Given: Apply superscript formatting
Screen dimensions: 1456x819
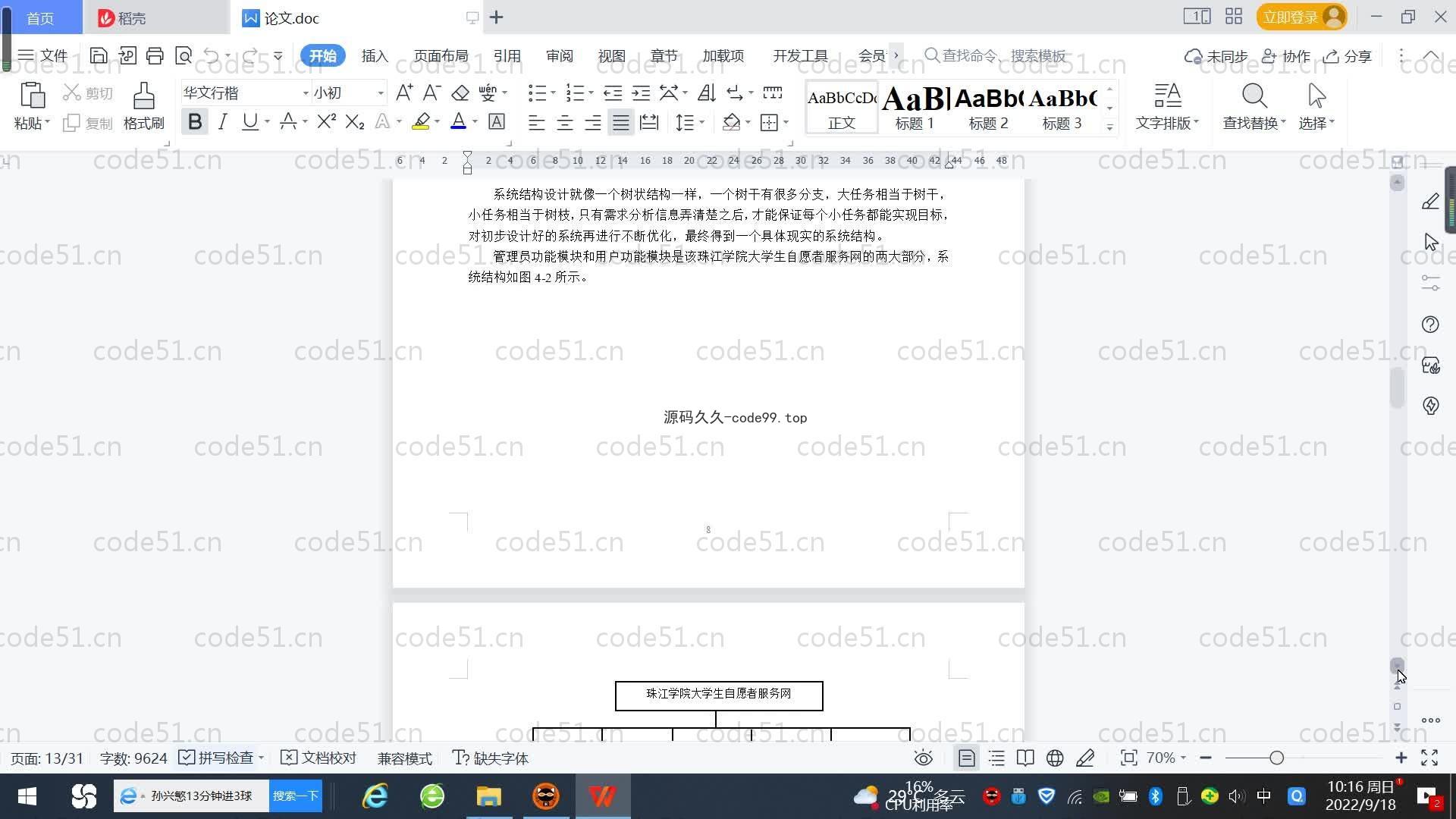Looking at the screenshot, I should coord(326,122).
